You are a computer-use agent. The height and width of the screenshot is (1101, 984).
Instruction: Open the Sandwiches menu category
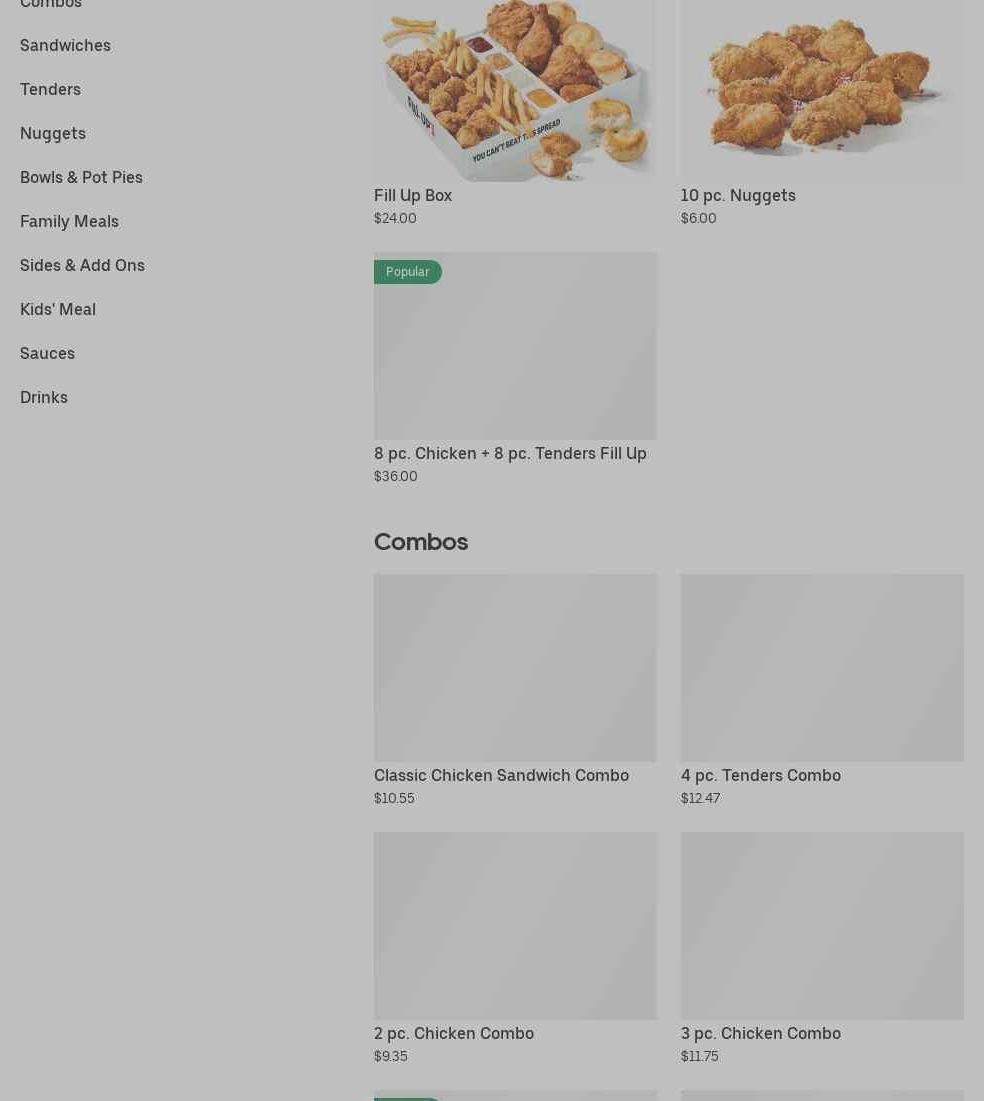tap(65, 46)
